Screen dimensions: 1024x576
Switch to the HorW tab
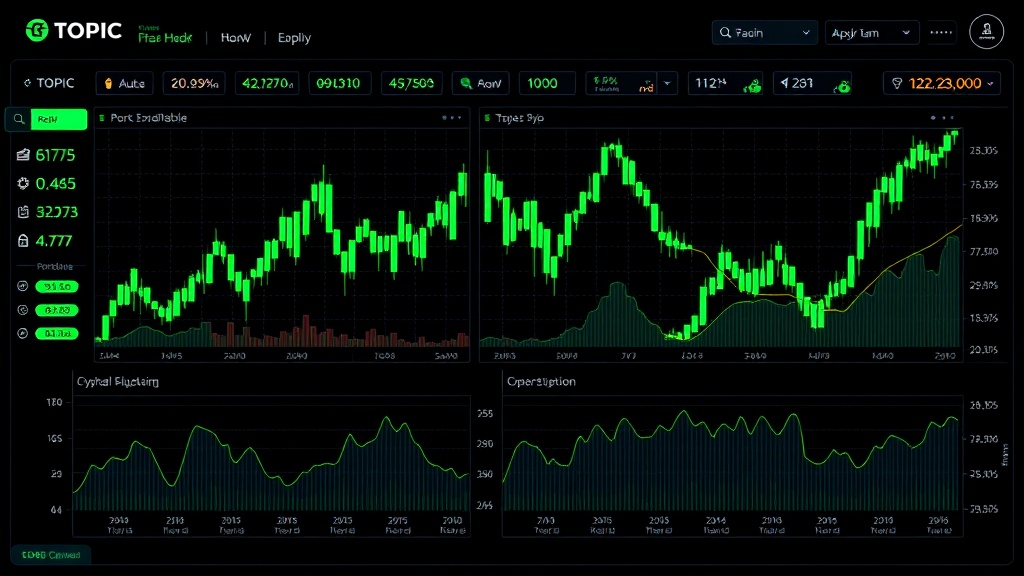click(x=235, y=38)
